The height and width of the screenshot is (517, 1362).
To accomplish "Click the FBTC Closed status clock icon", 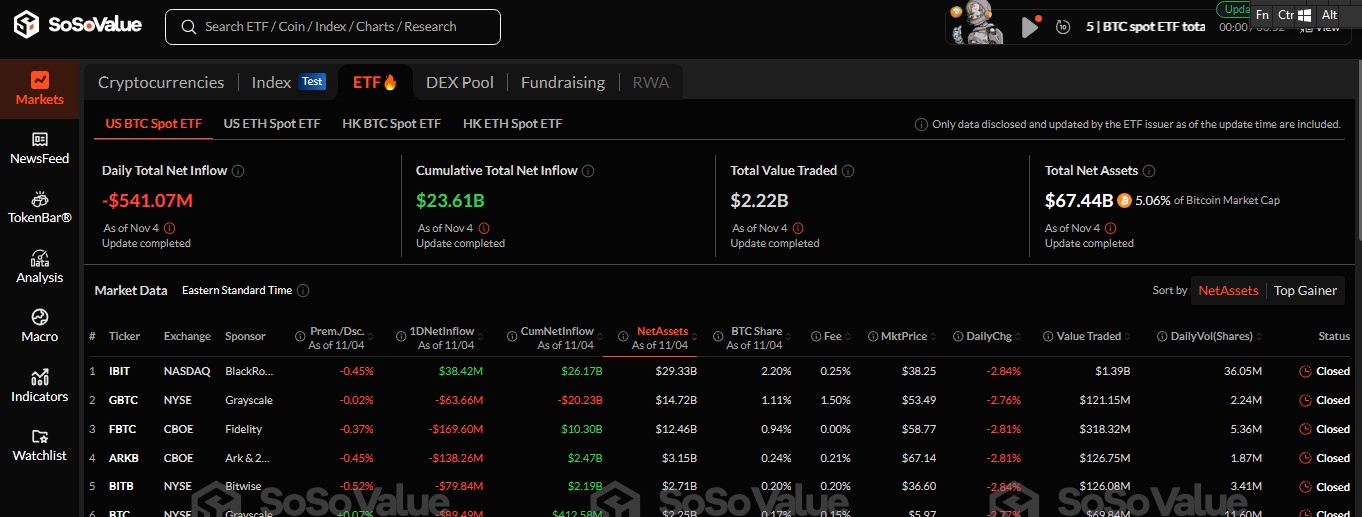I will click(1305, 429).
